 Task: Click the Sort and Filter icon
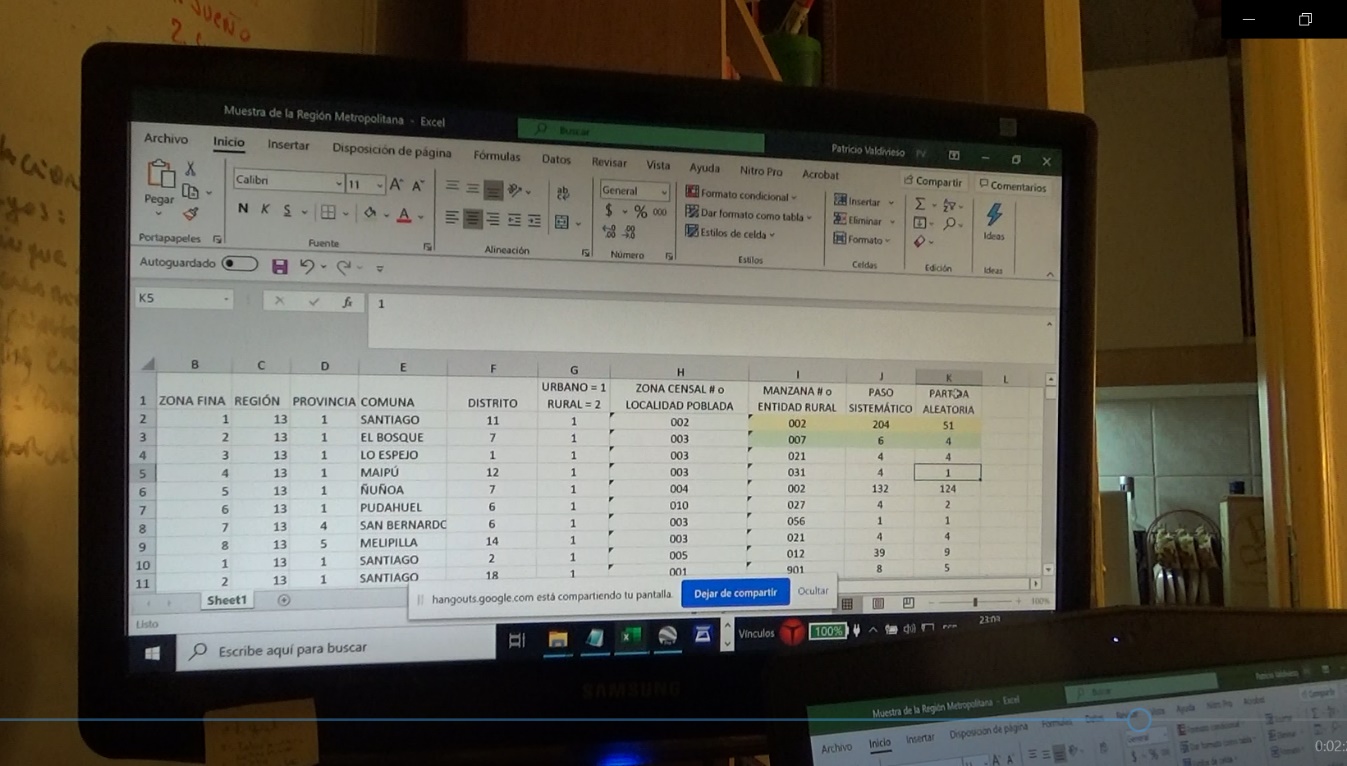949,205
